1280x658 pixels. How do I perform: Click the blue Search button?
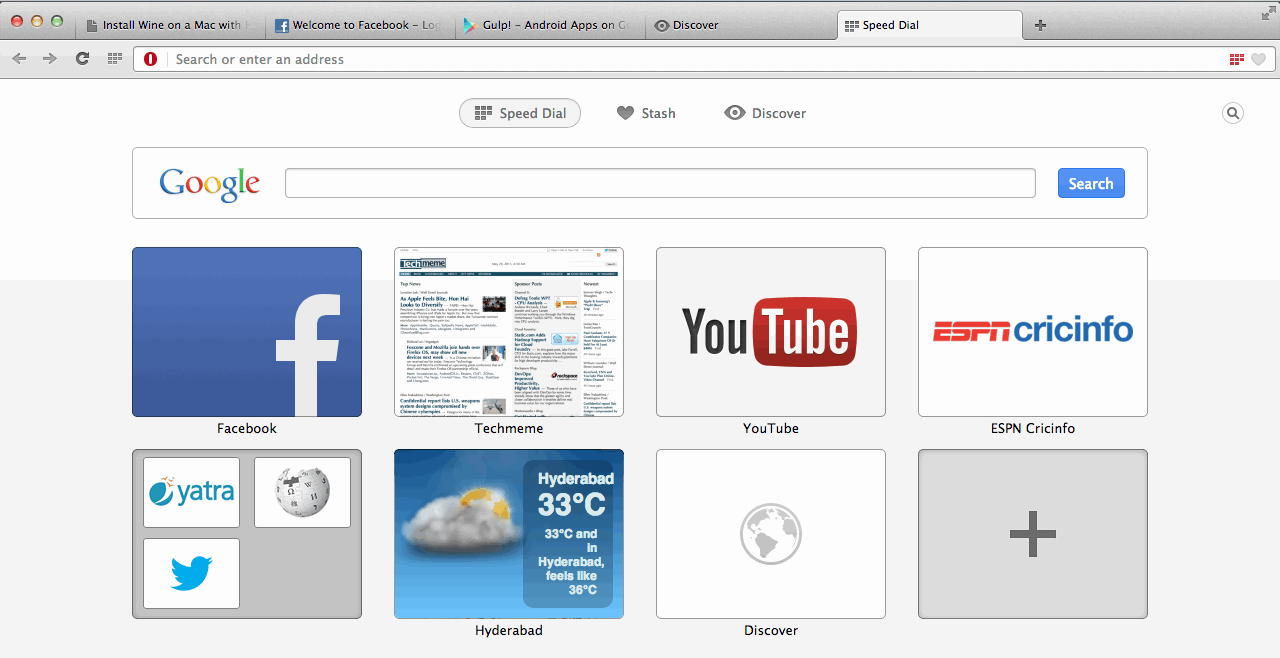(x=1091, y=184)
